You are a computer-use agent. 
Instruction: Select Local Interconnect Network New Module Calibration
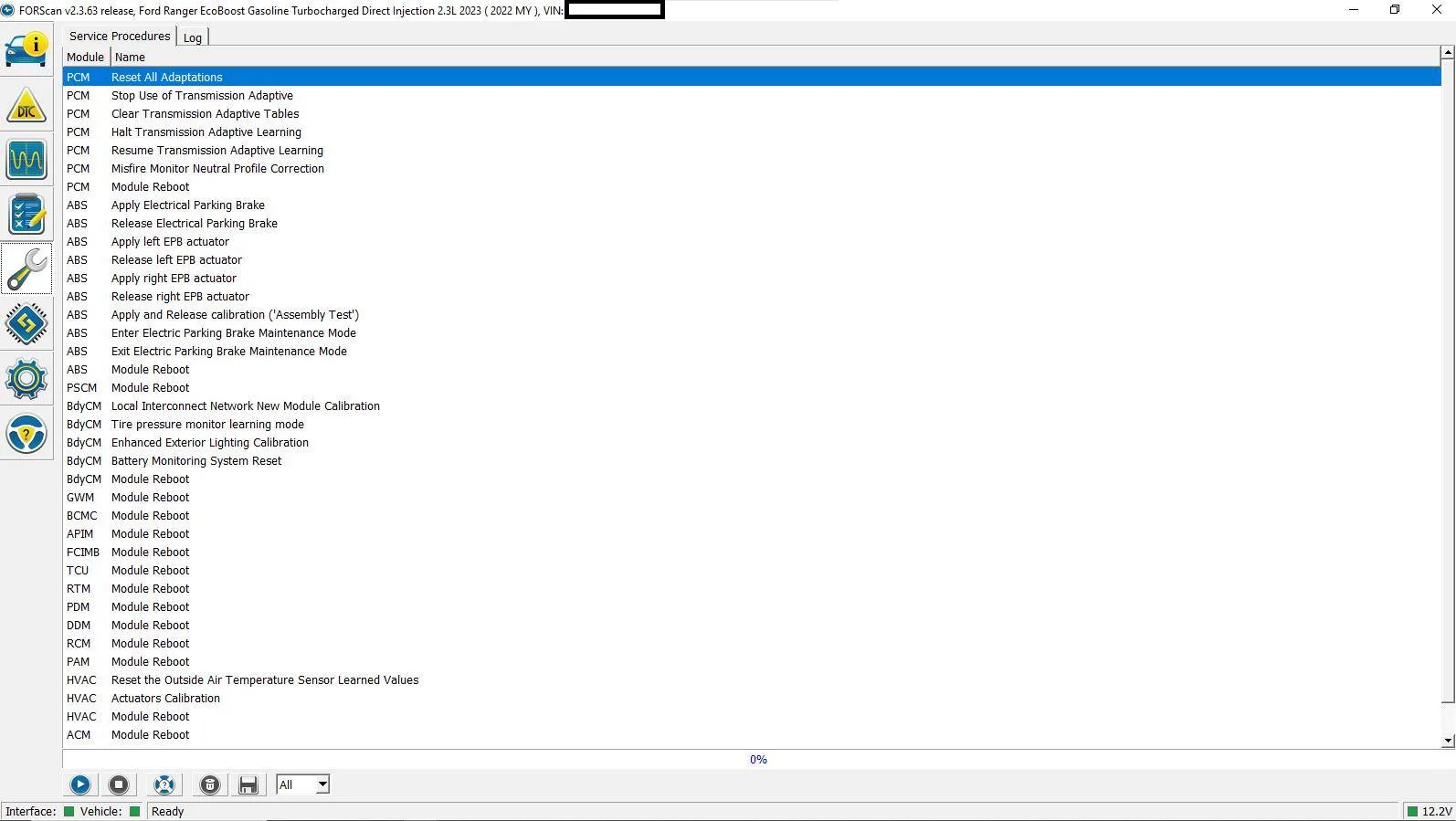[x=752, y=405]
